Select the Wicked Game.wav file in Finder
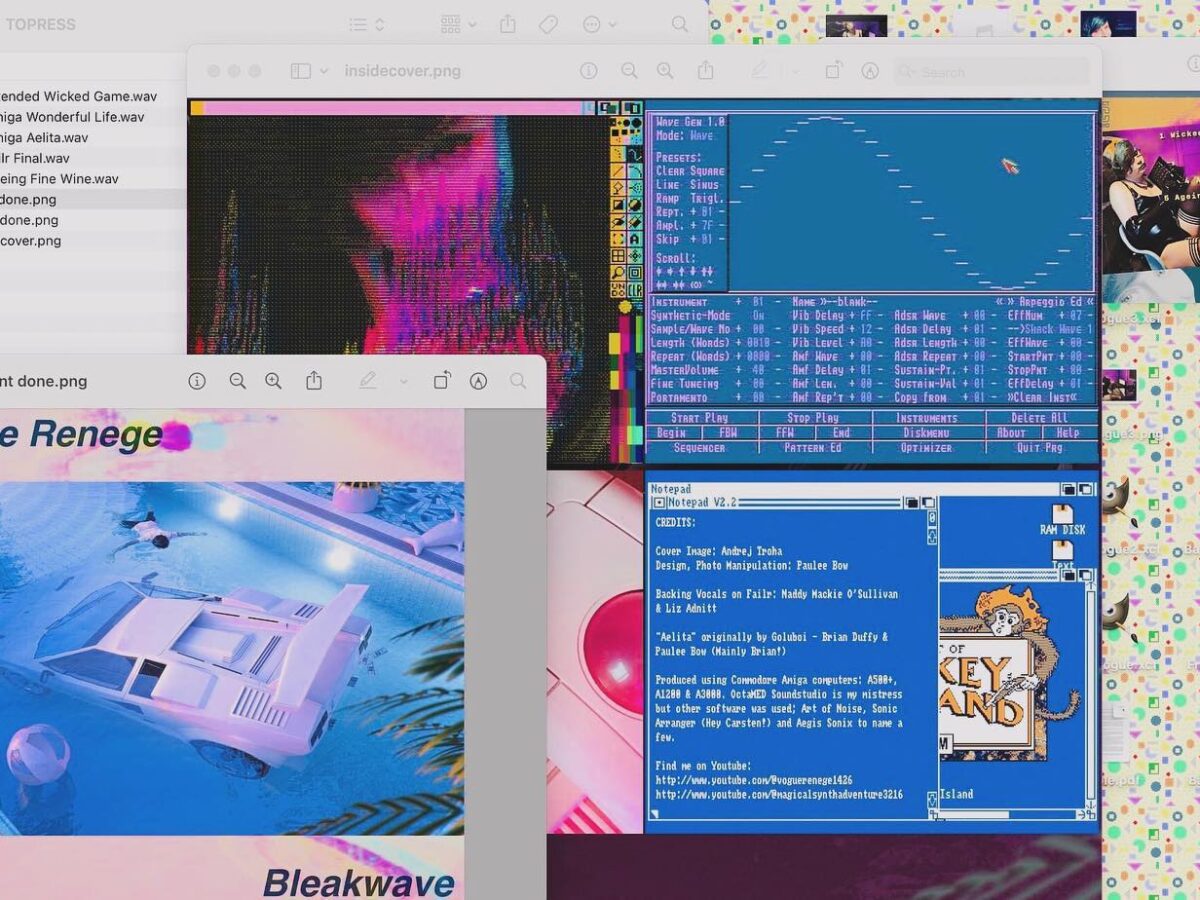This screenshot has height=900, width=1200. [x=78, y=96]
